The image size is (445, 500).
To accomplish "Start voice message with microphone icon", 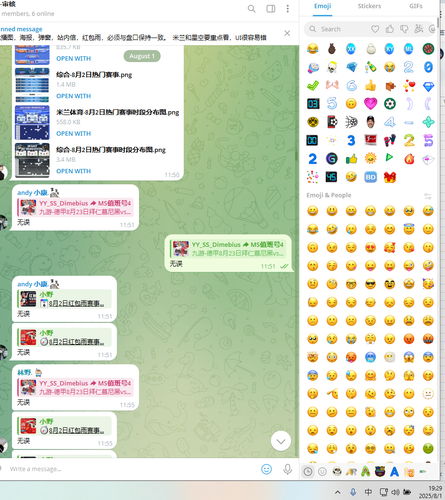I will [x=287, y=469].
